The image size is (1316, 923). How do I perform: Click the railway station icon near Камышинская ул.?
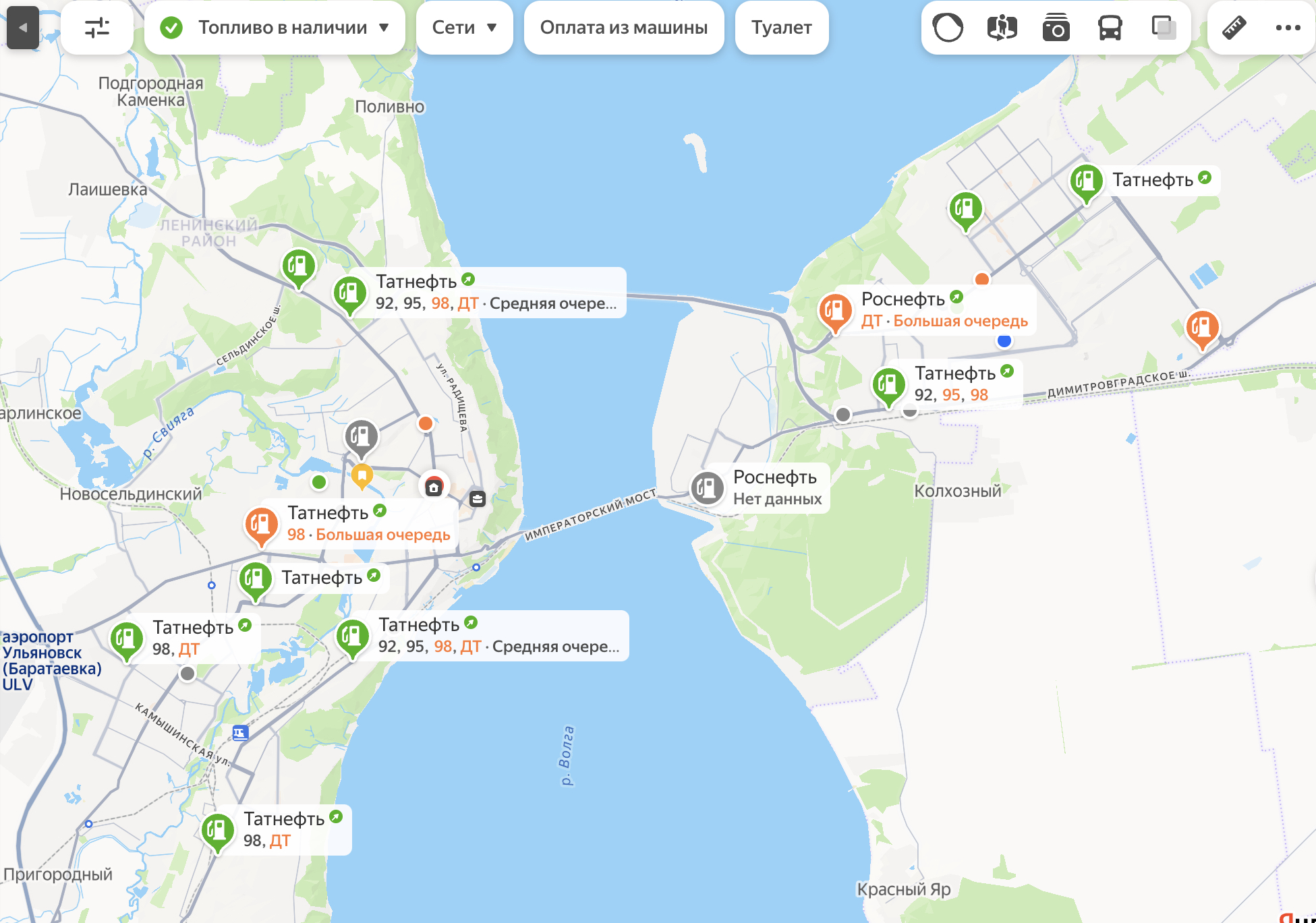(240, 732)
